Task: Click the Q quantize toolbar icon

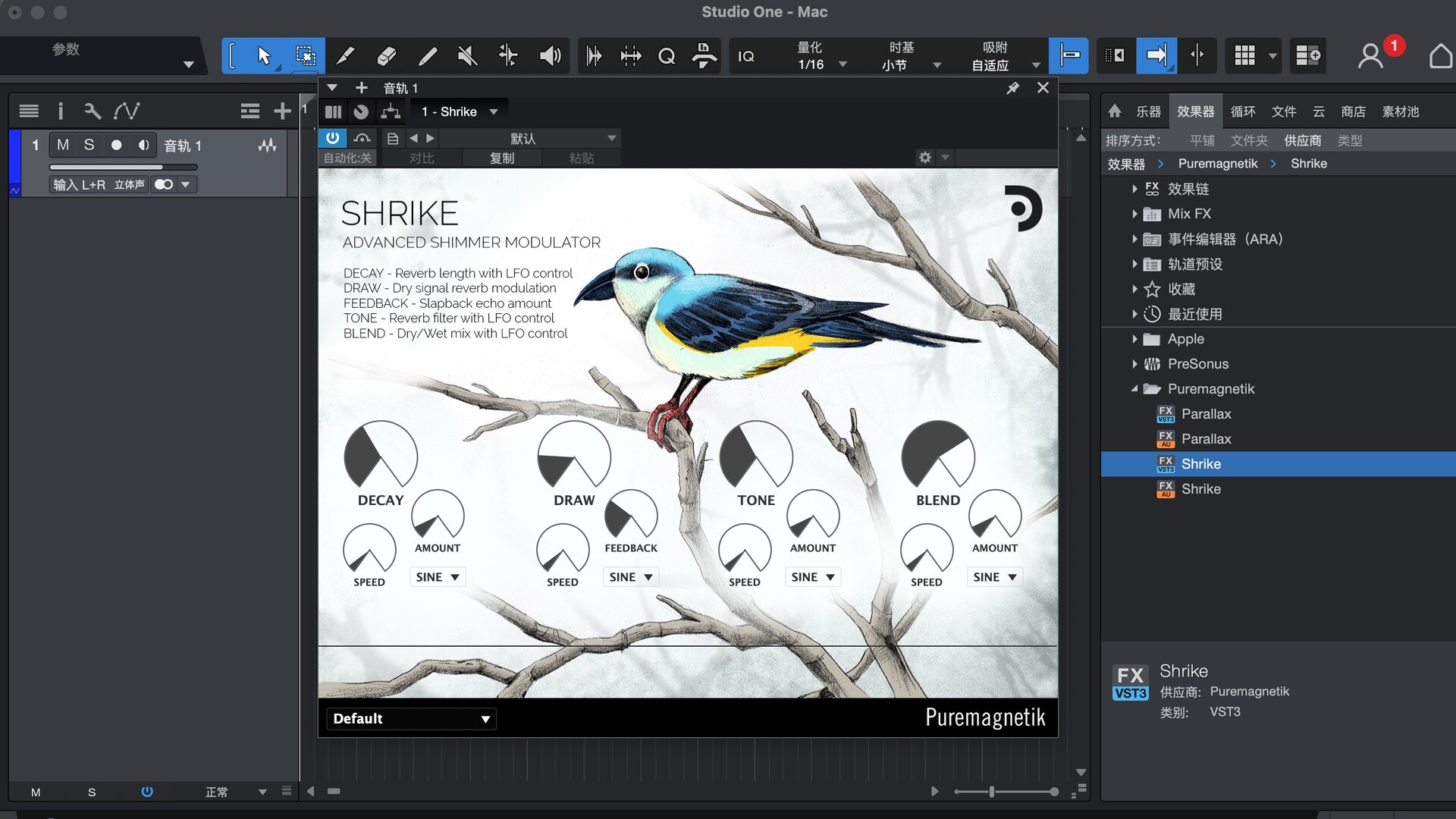Action: tap(667, 56)
